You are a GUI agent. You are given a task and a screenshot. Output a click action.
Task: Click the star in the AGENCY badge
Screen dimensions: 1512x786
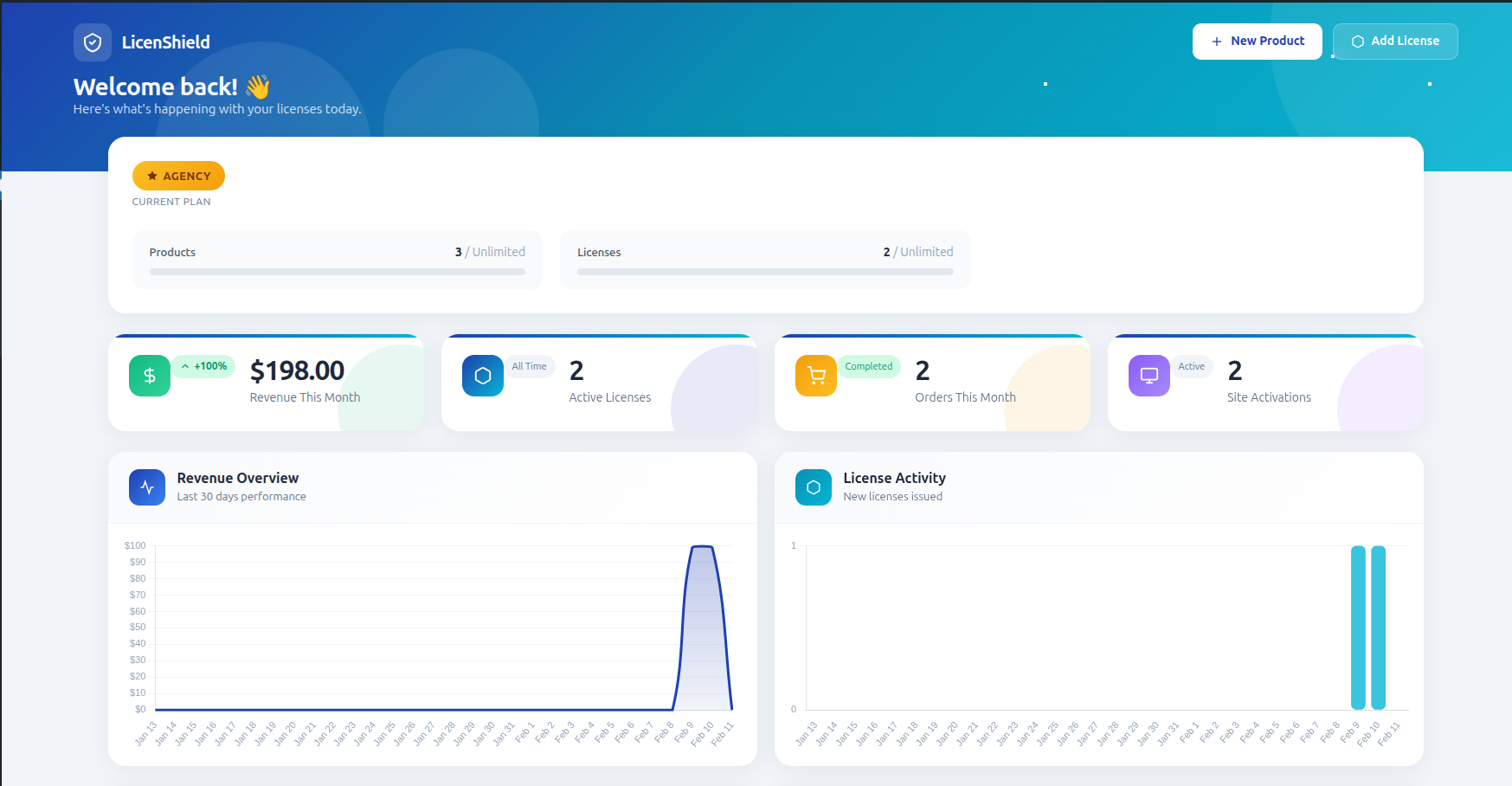152,176
